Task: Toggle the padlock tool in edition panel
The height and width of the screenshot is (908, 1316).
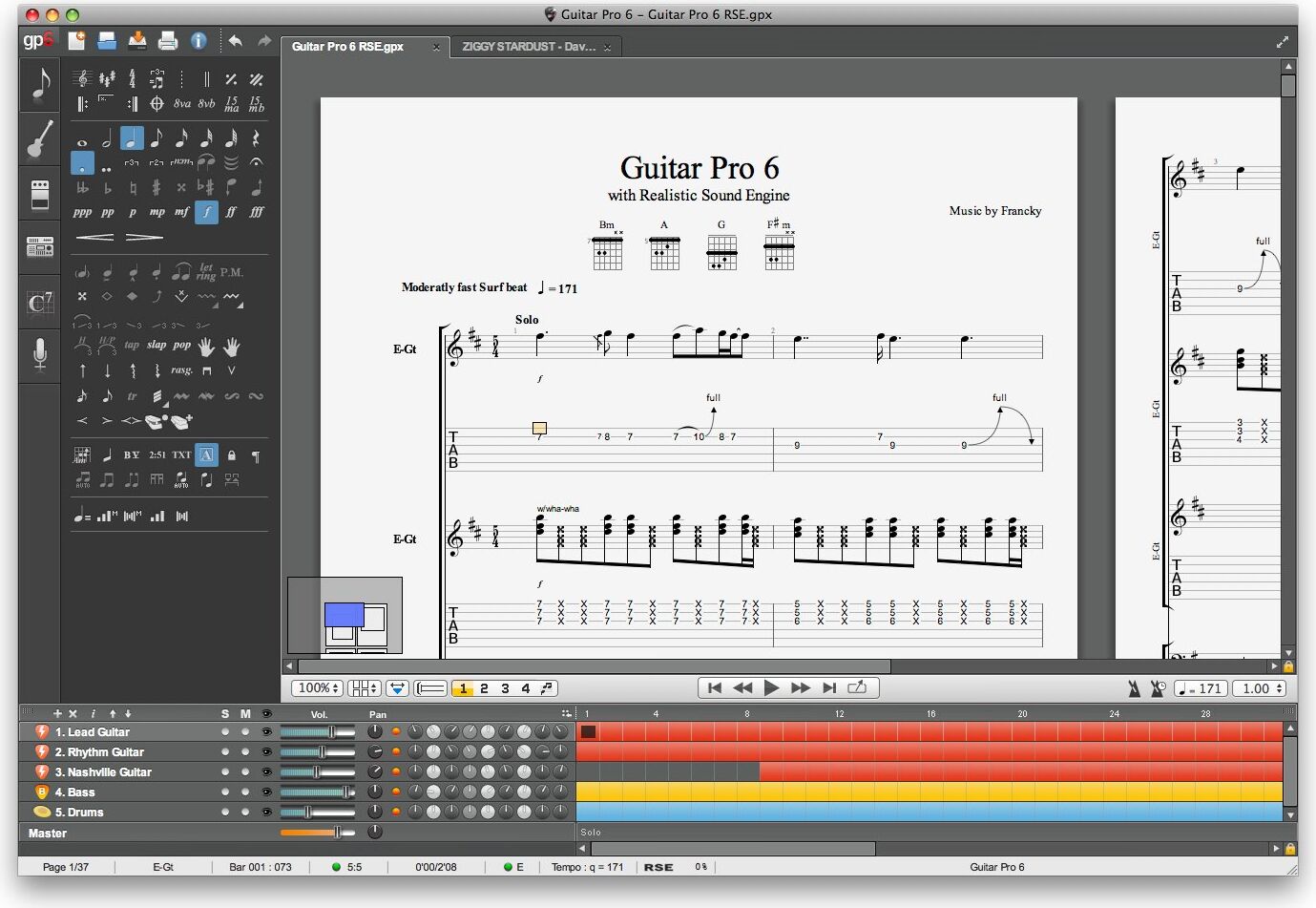Action: pos(231,455)
